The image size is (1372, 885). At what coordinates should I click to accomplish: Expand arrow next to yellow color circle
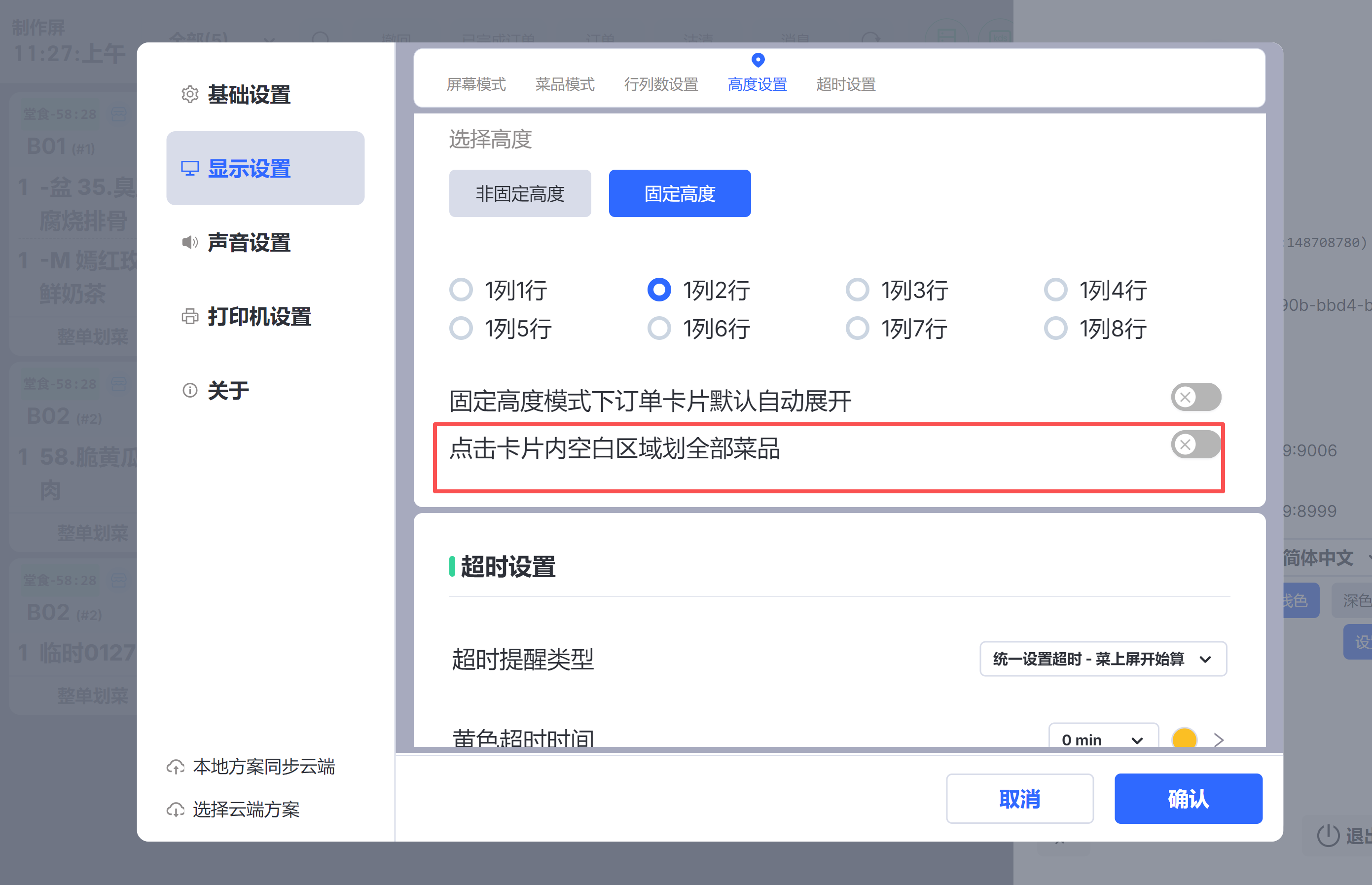pyautogui.click(x=1219, y=739)
